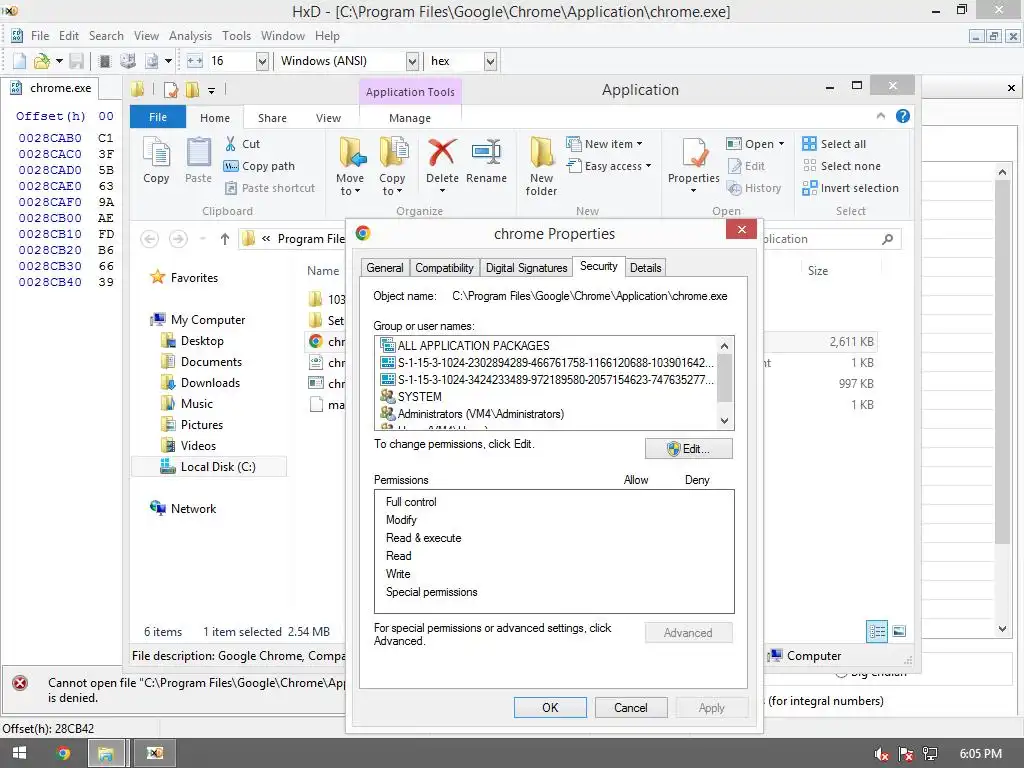Click the Cut scissors icon

point(231,144)
